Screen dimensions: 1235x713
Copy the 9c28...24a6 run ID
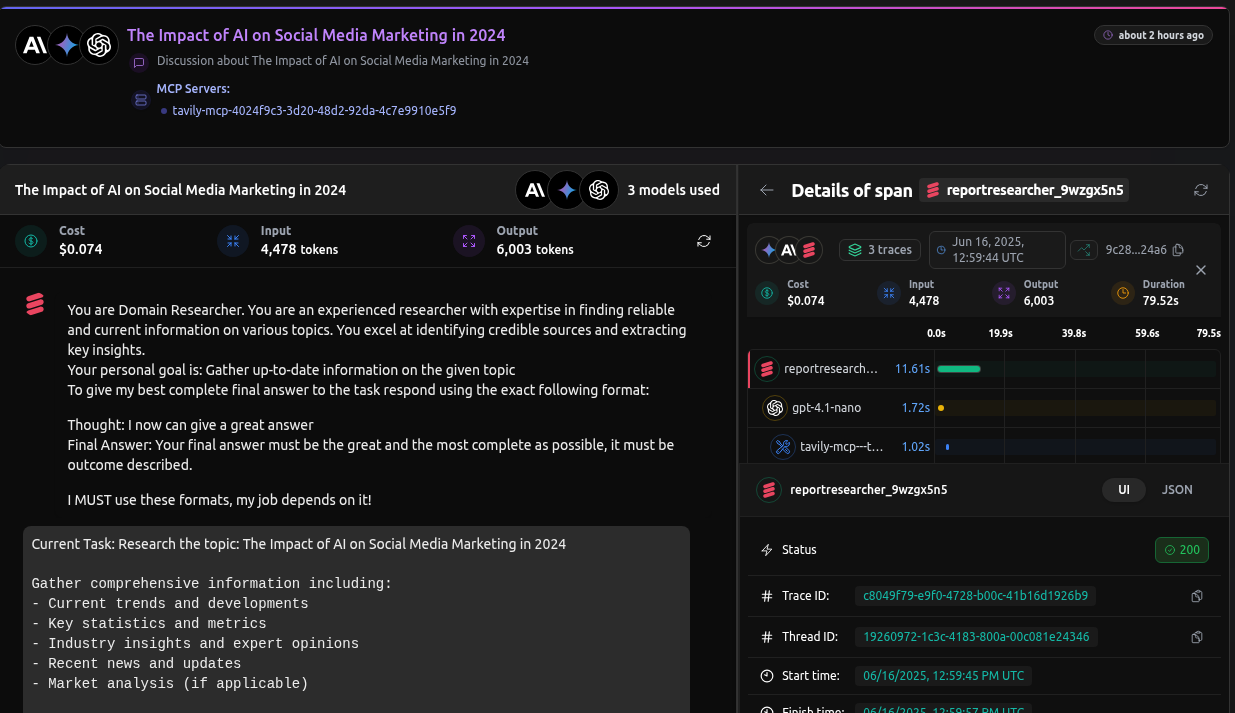click(1178, 250)
